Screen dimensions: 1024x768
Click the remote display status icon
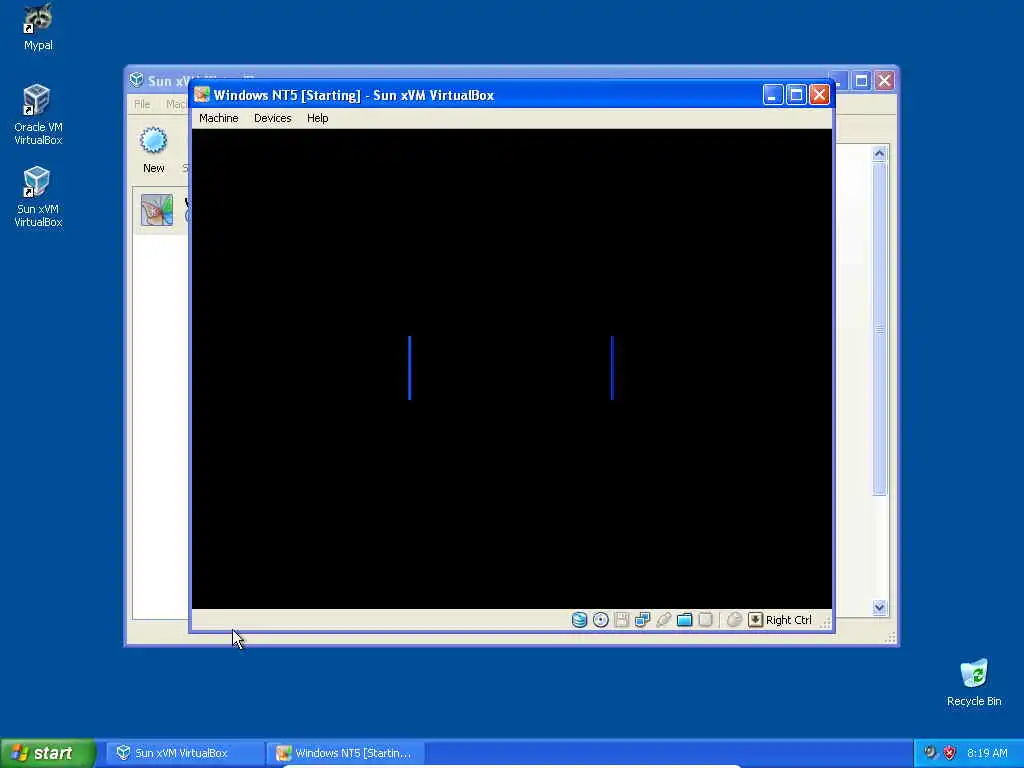[x=705, y=620]
